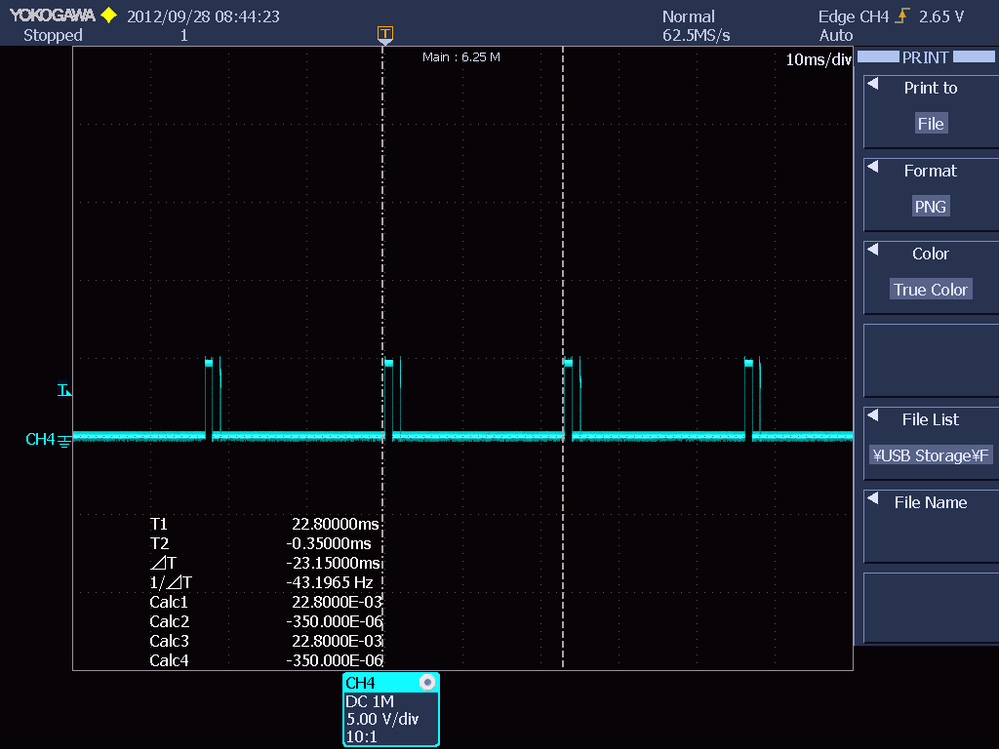Open the CH4 channel settings box

pyautogui.click(x=390, y=710)
